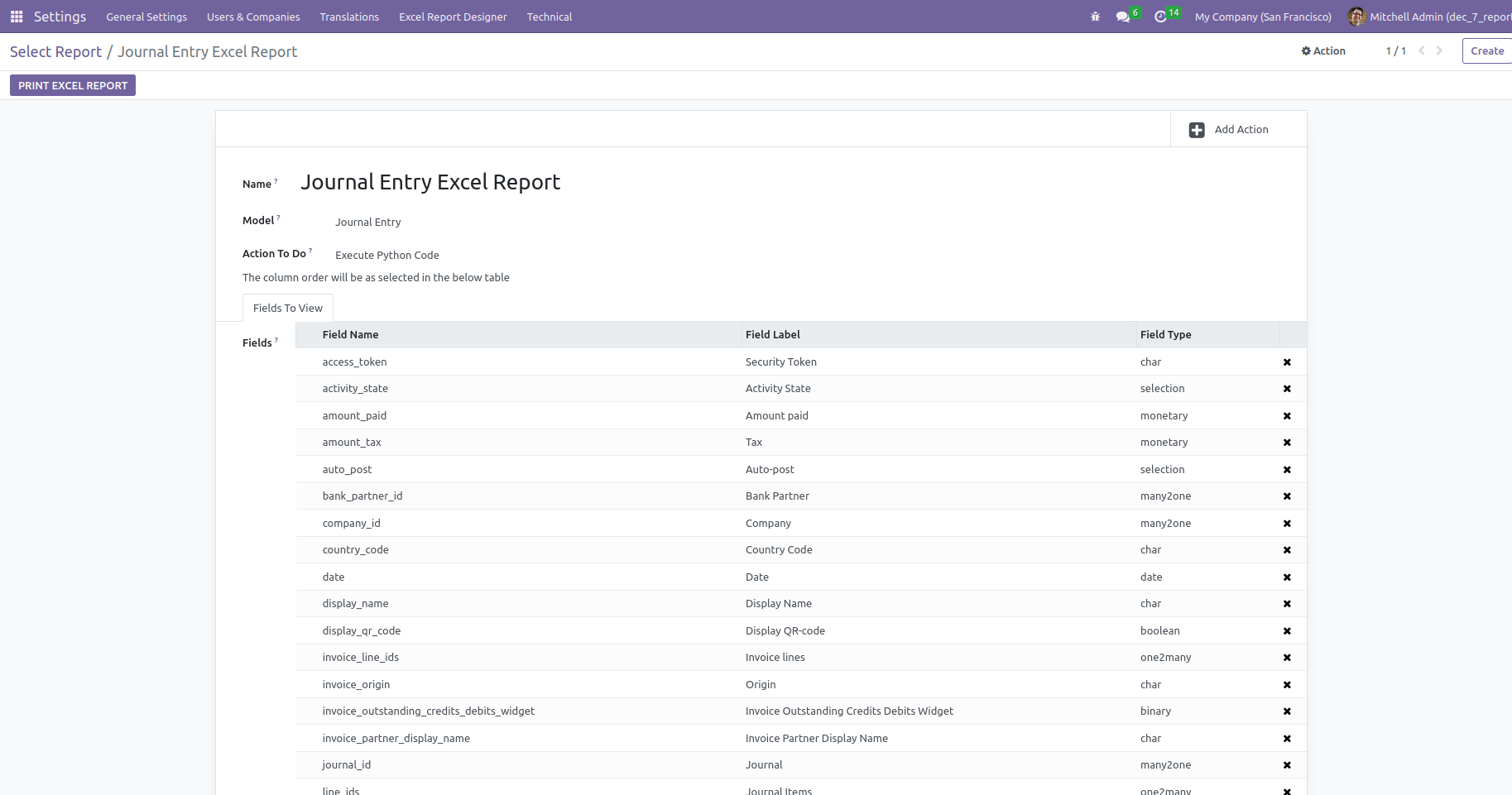Screen dimensions: 1512x795
Task: Click the debug bug icon
Action: [1095, 17]
